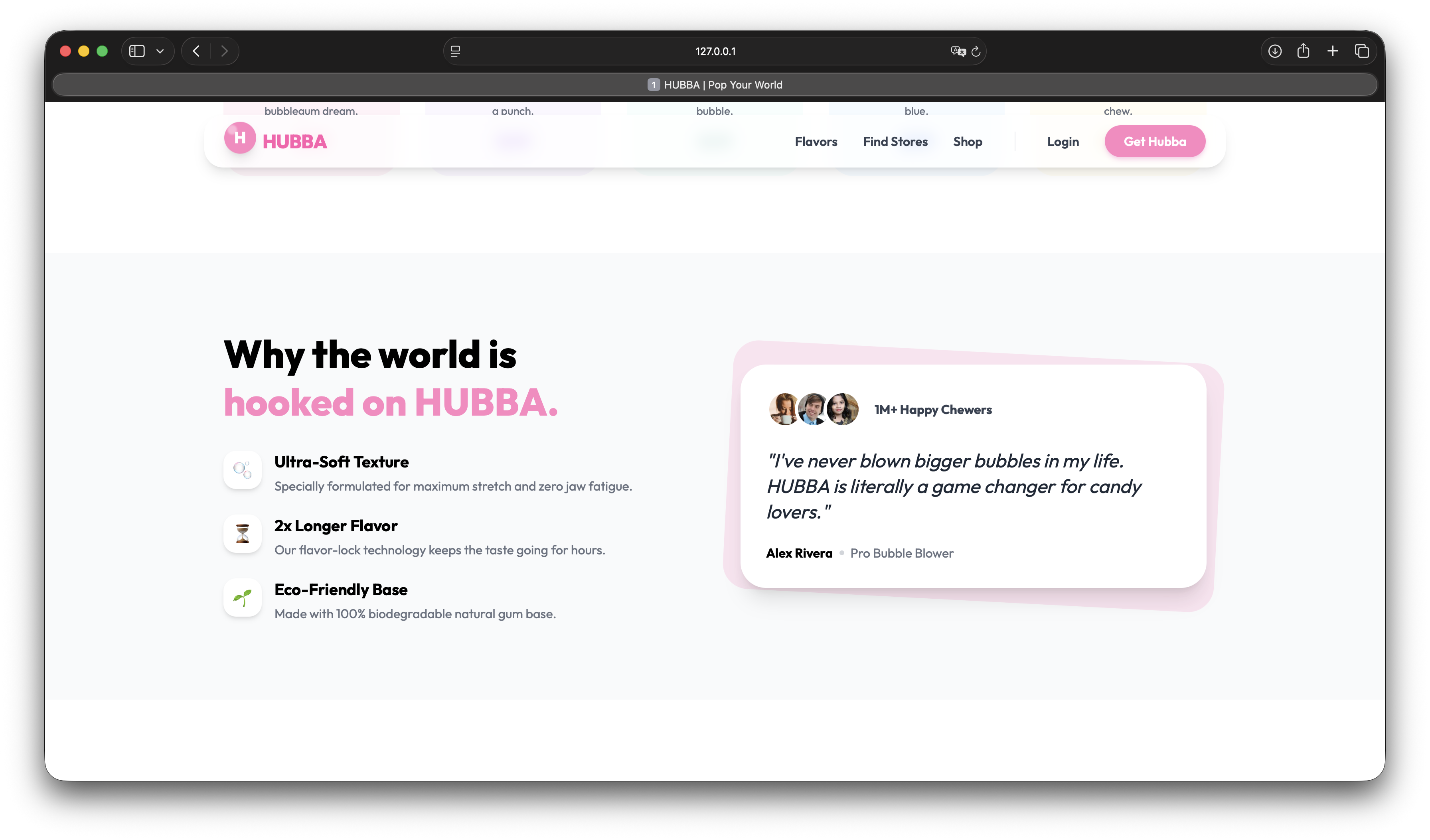The width and height of the screenshot is (1430, 840).
Task: Click the pink HUBBA logo icon
Action: [x=240, y=138]
